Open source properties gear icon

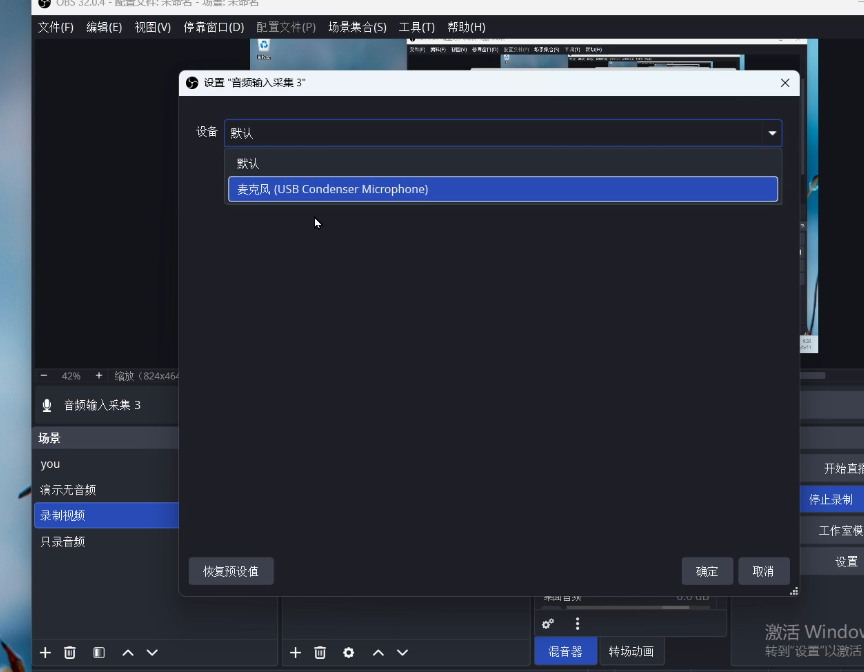tap(348, 653)
